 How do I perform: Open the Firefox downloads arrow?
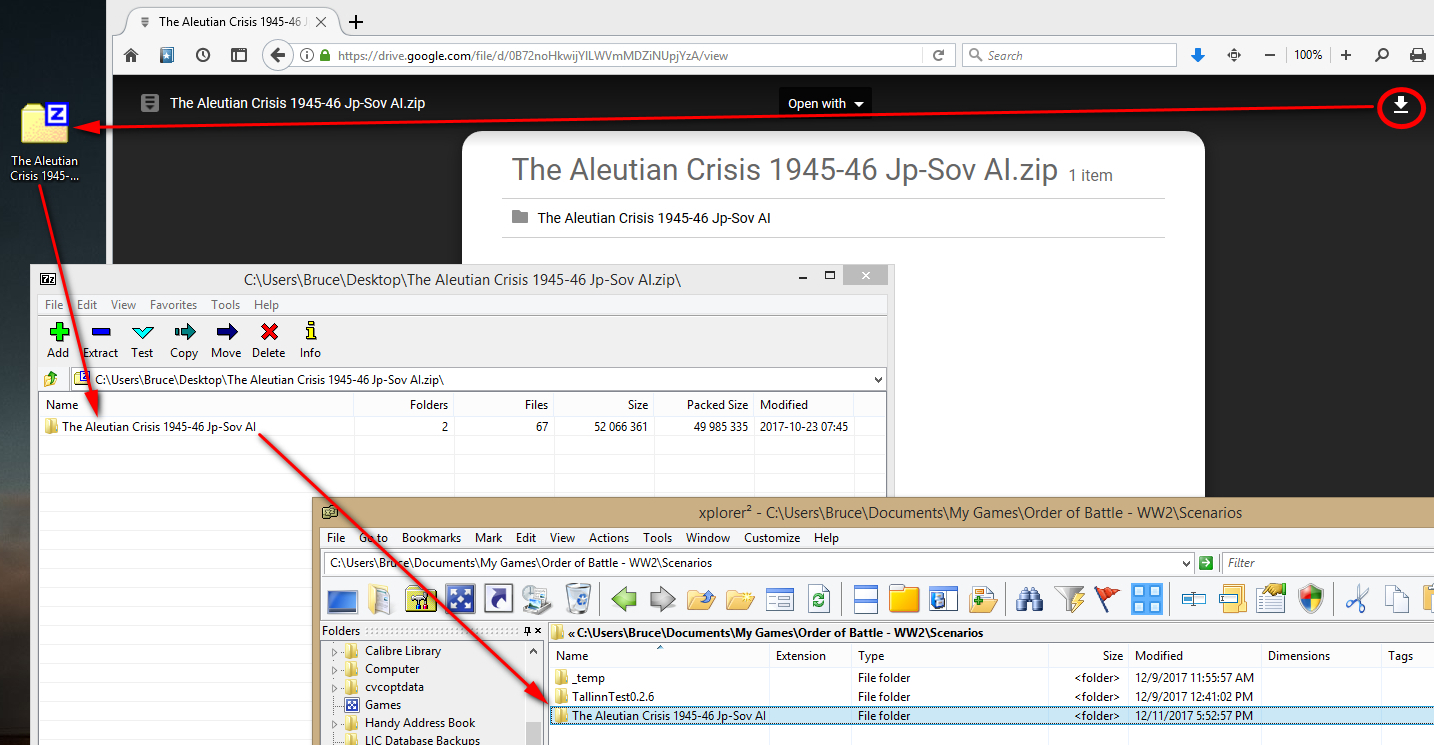coord(1198,55)
